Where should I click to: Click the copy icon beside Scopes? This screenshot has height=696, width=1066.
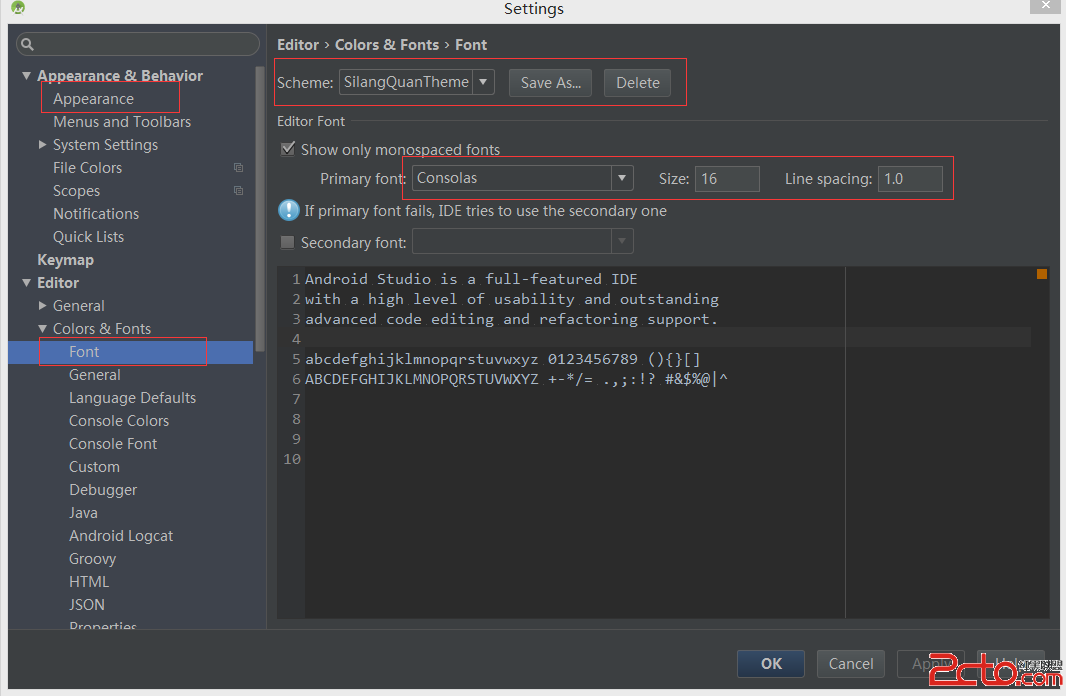(x=239, y=191)
